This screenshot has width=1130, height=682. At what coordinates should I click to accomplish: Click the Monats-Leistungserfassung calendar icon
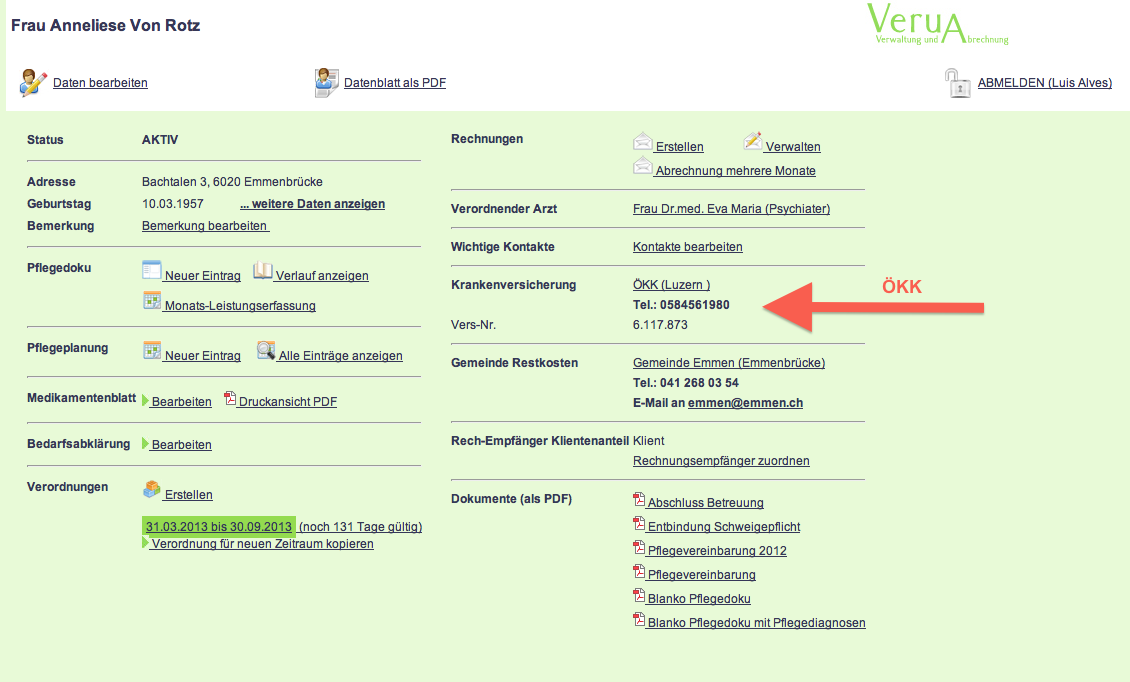coord(152,301)
